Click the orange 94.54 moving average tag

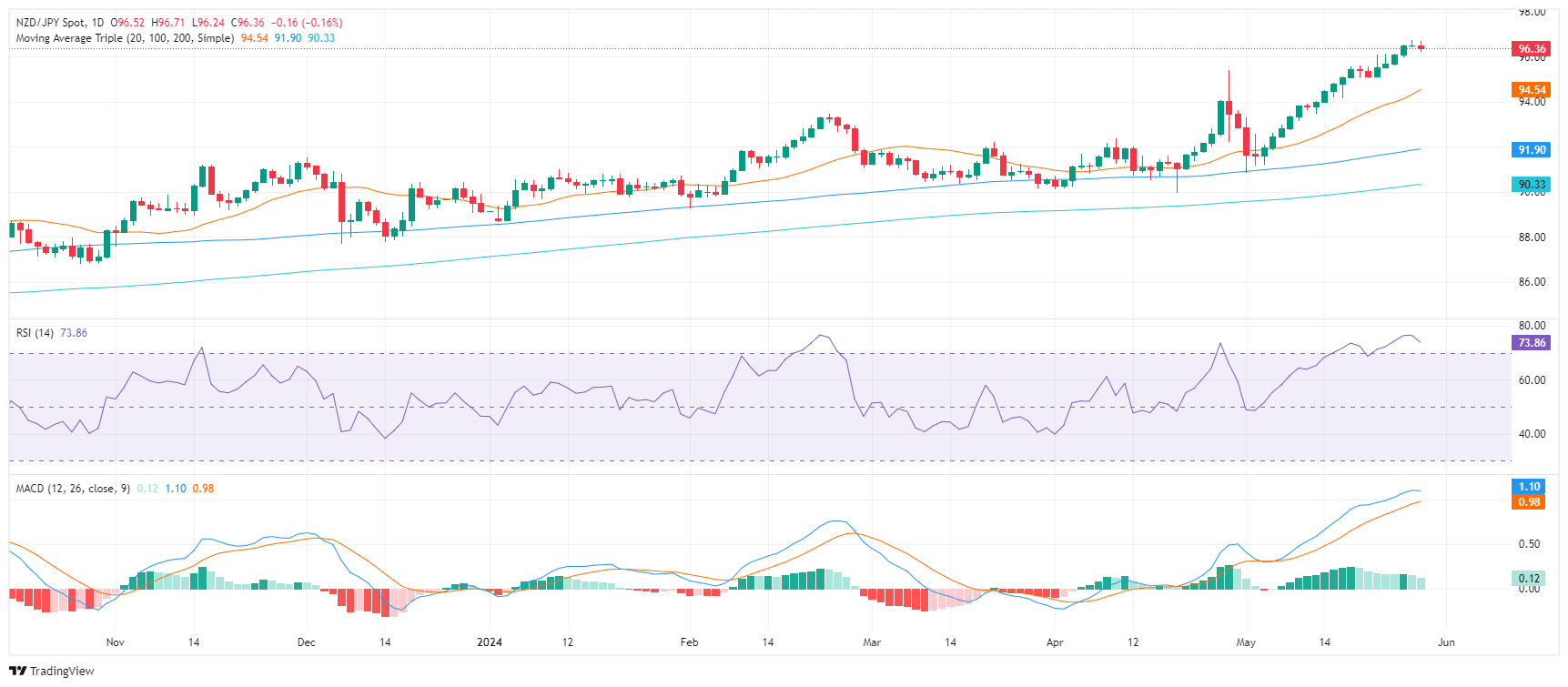(1532, 90)
